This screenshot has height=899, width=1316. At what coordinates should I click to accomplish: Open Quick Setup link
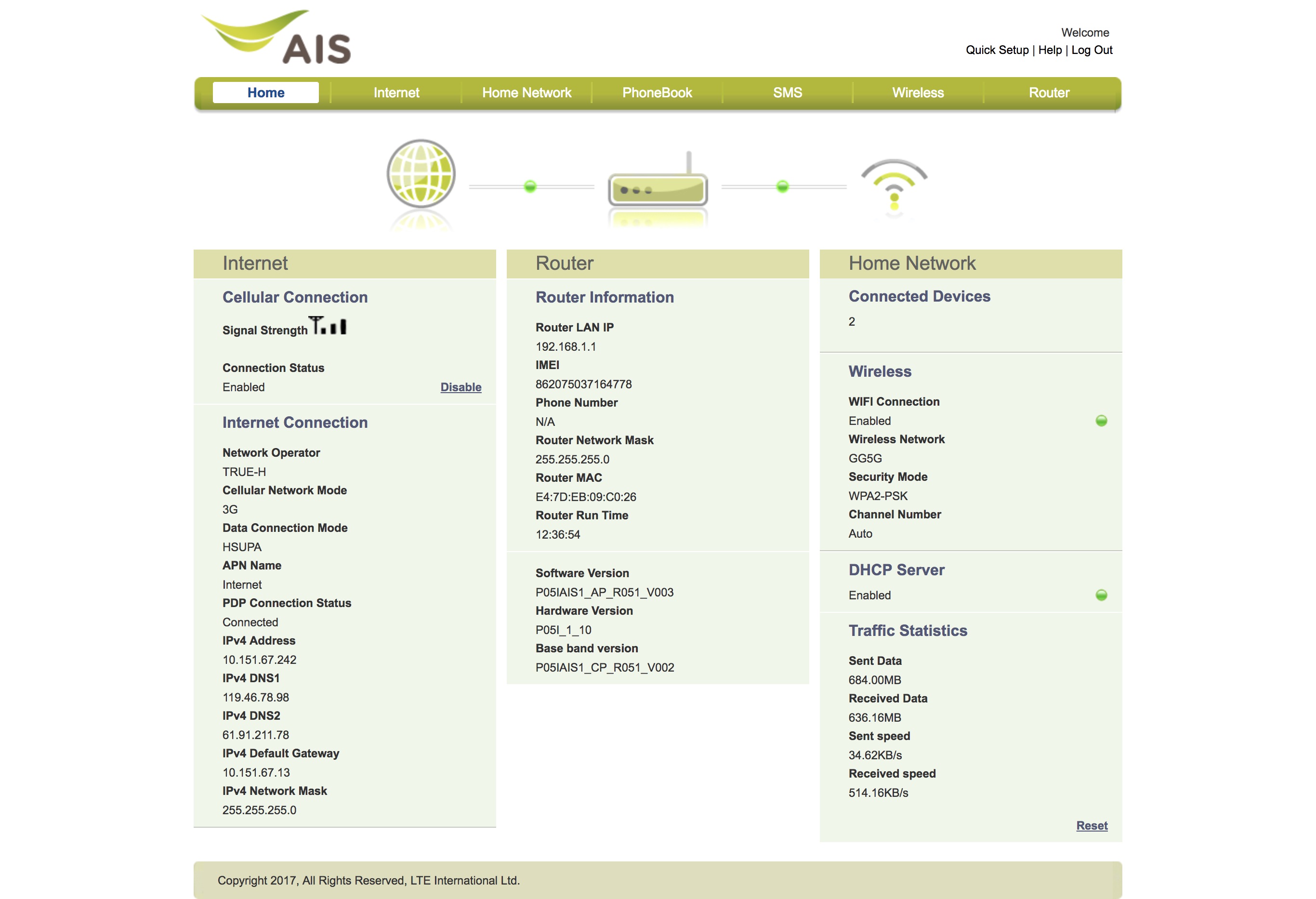pyautogui.click(x=997, y=50)
